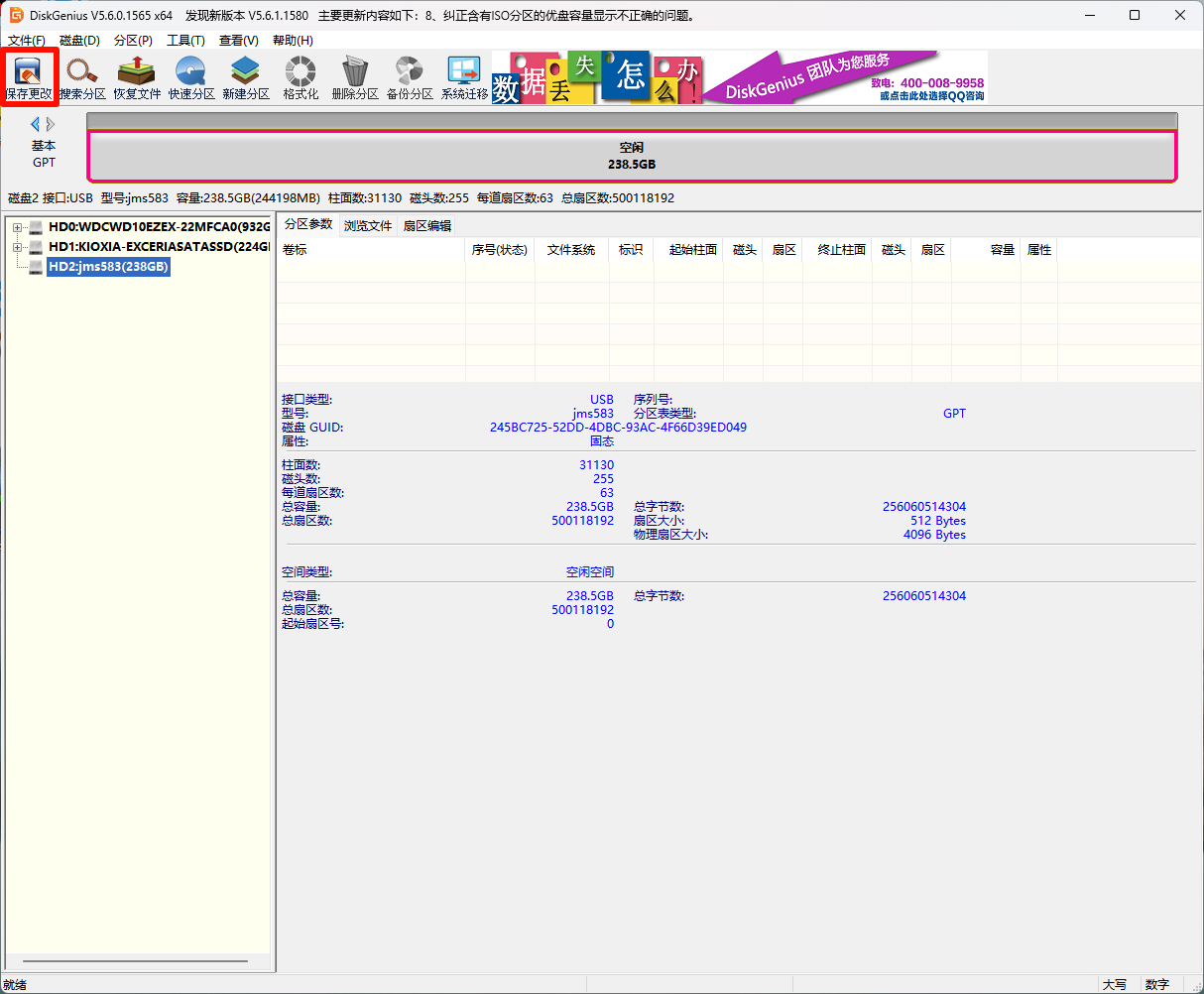Open the 文件(F) menu
The image size is (1204, 994).
click(x=27, y=41)
